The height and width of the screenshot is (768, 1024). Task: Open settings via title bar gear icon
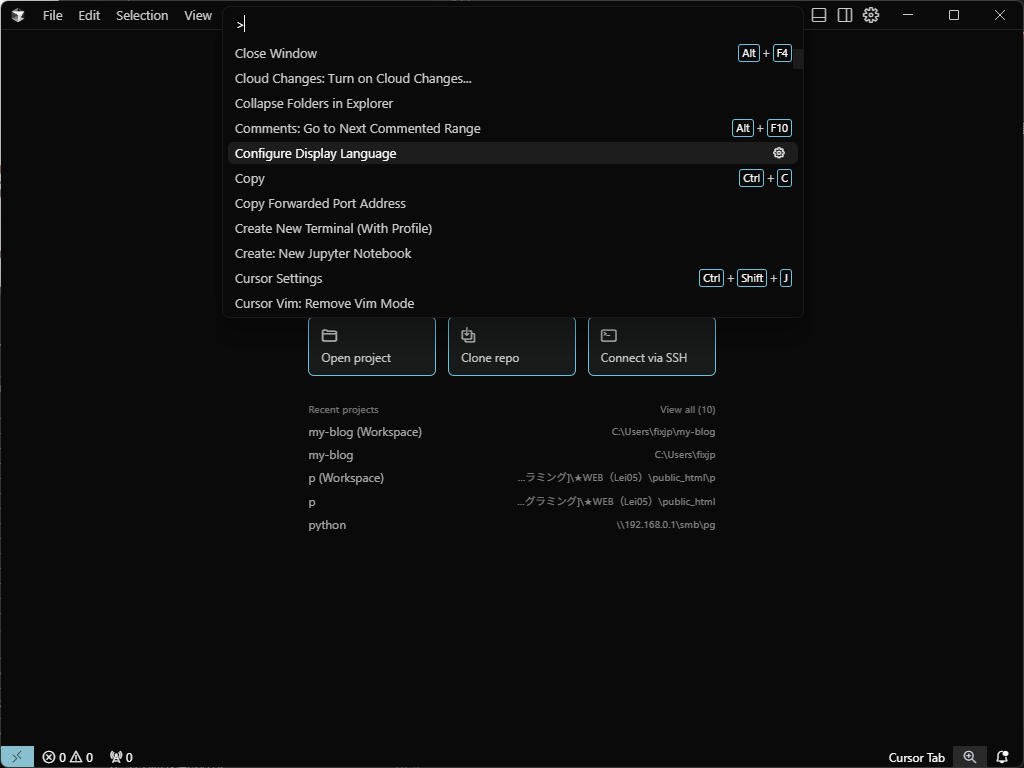pos(871,15)
